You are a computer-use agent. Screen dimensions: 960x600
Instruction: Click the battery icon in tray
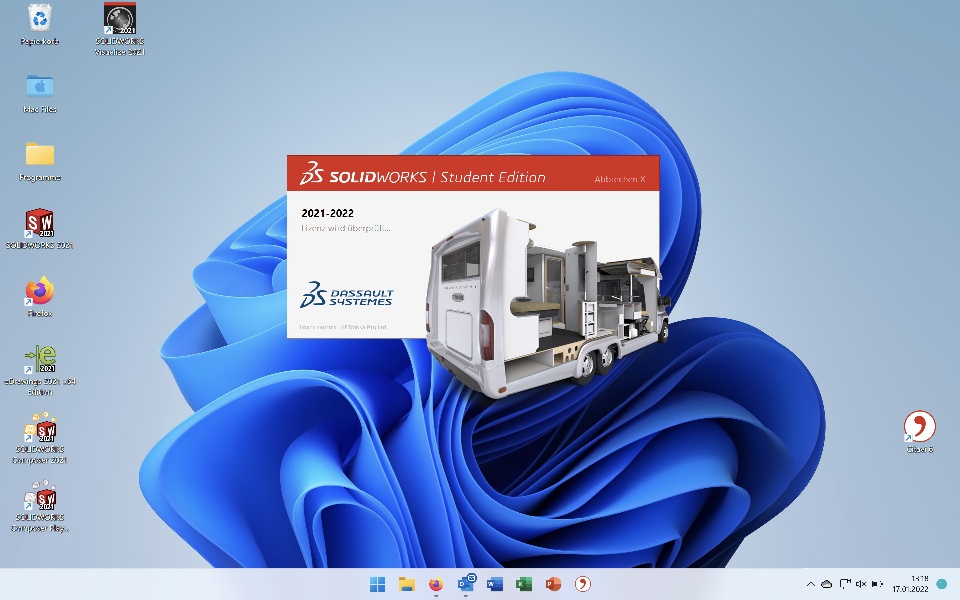coord(877,584)
